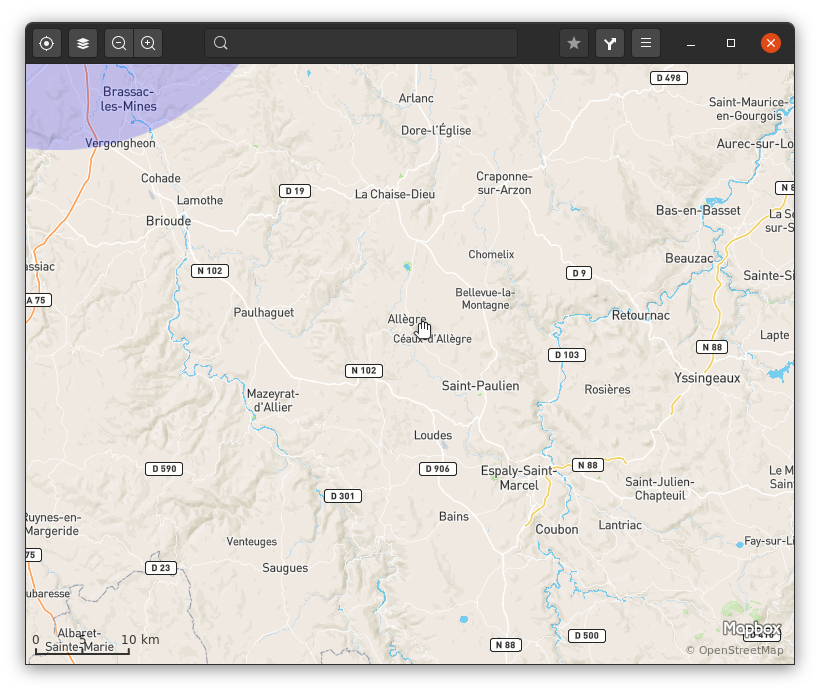Click the Cohade village label
Screen dimensions: 820x693
click(x=161, y=178)
